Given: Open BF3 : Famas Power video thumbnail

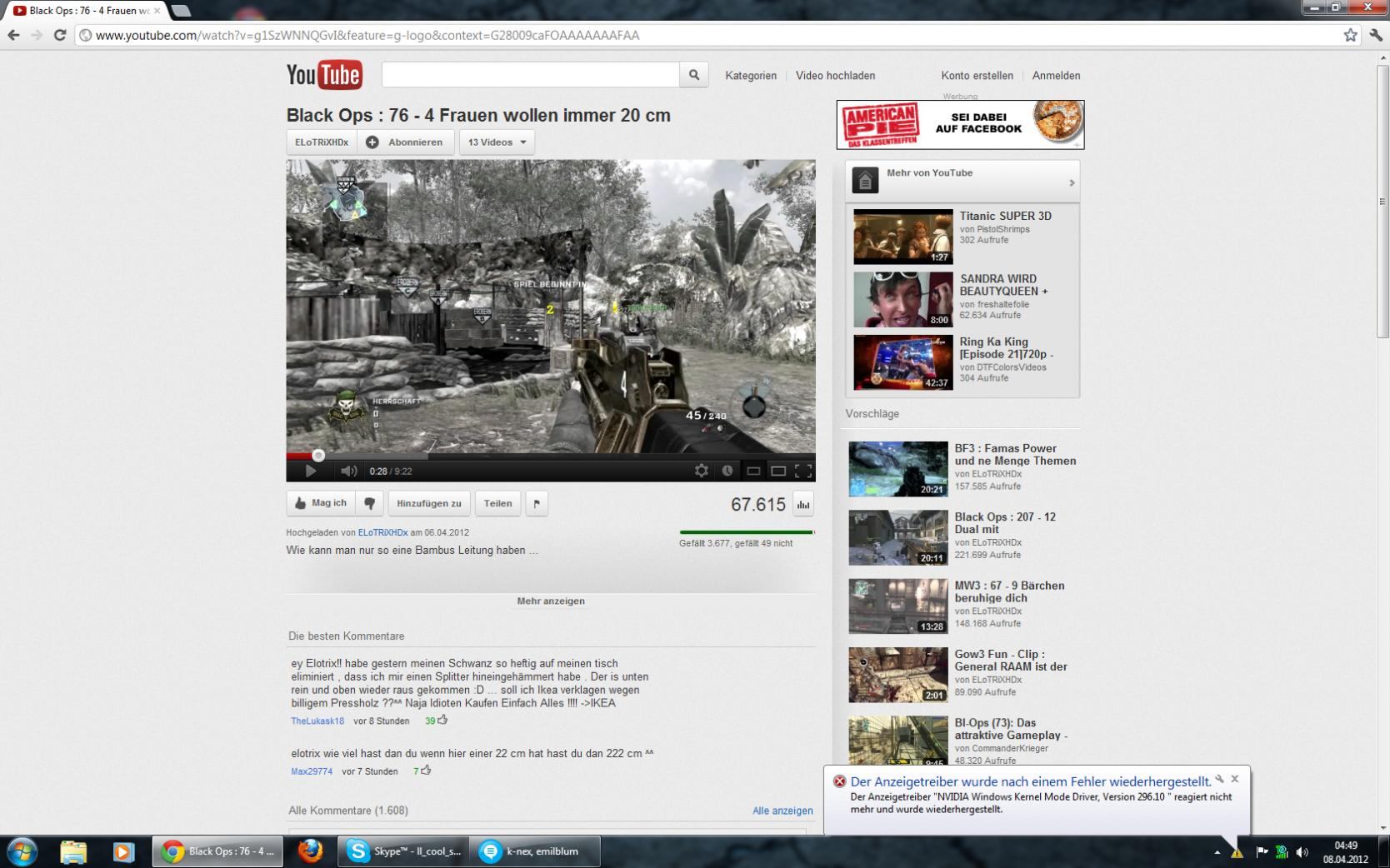Looking at the screenshot, I should [898, 469].
